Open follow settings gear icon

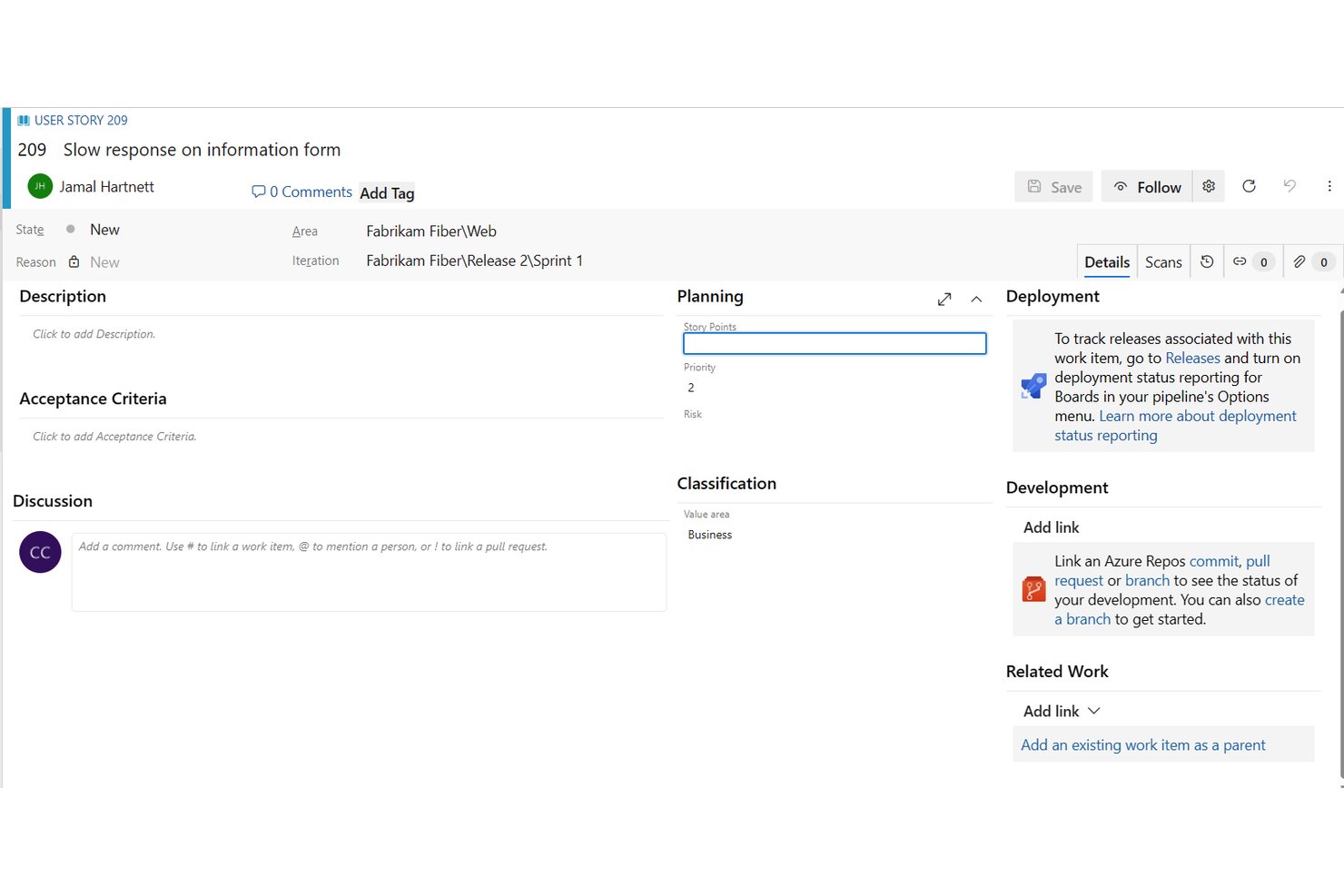click(x=1209, y=186)
